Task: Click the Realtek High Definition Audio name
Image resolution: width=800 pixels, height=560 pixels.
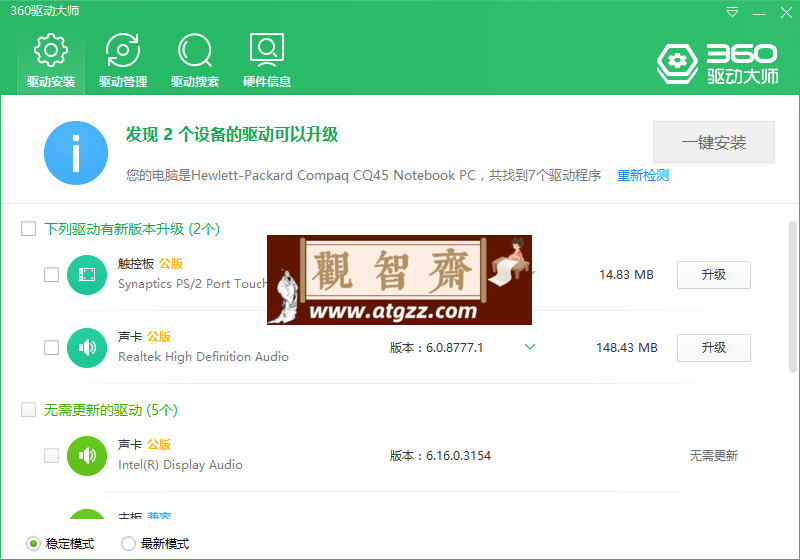Action: (x=203, y=357)
